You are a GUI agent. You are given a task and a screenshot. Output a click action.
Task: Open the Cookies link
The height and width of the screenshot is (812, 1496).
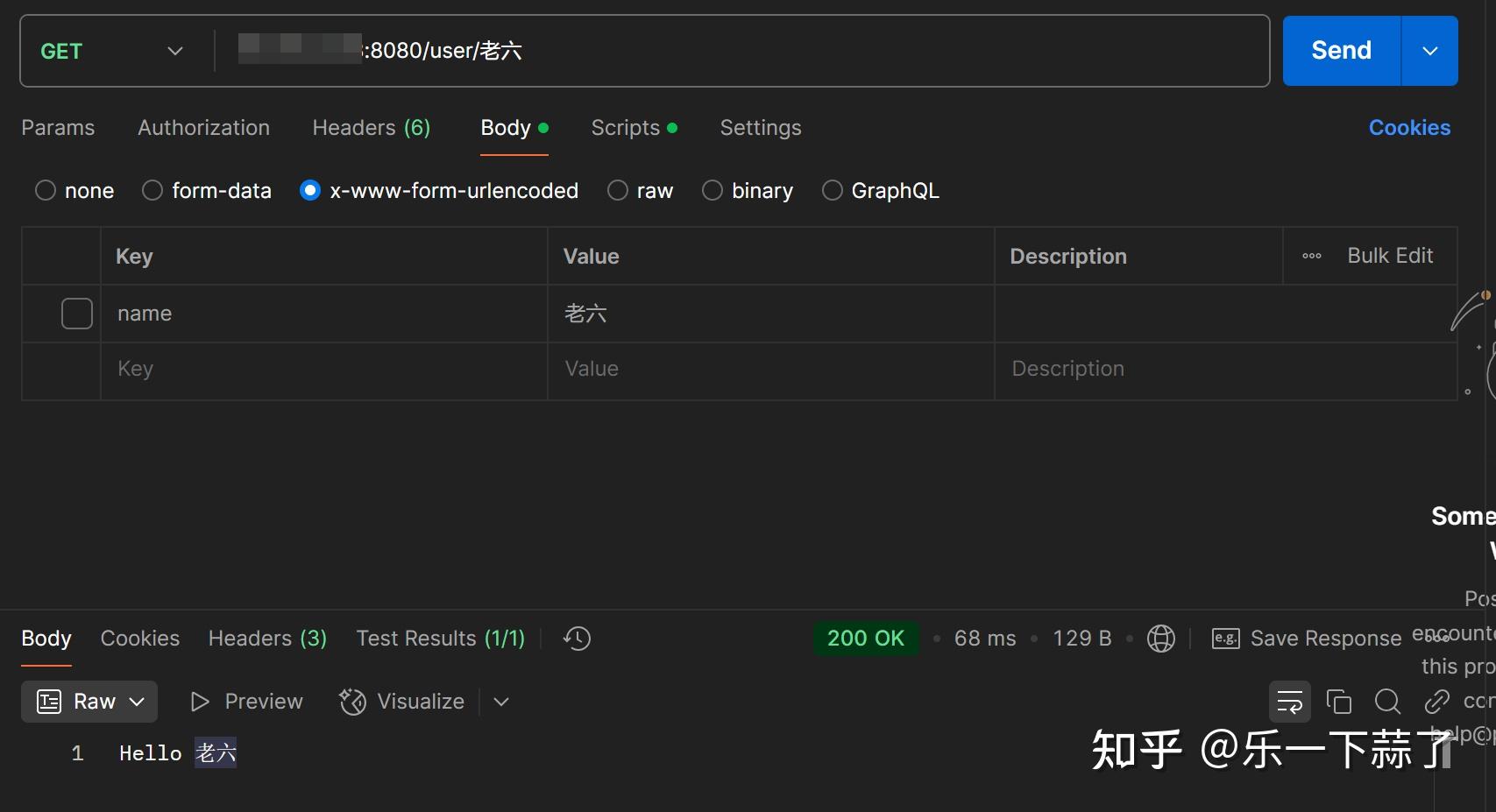click(1409, 128)
